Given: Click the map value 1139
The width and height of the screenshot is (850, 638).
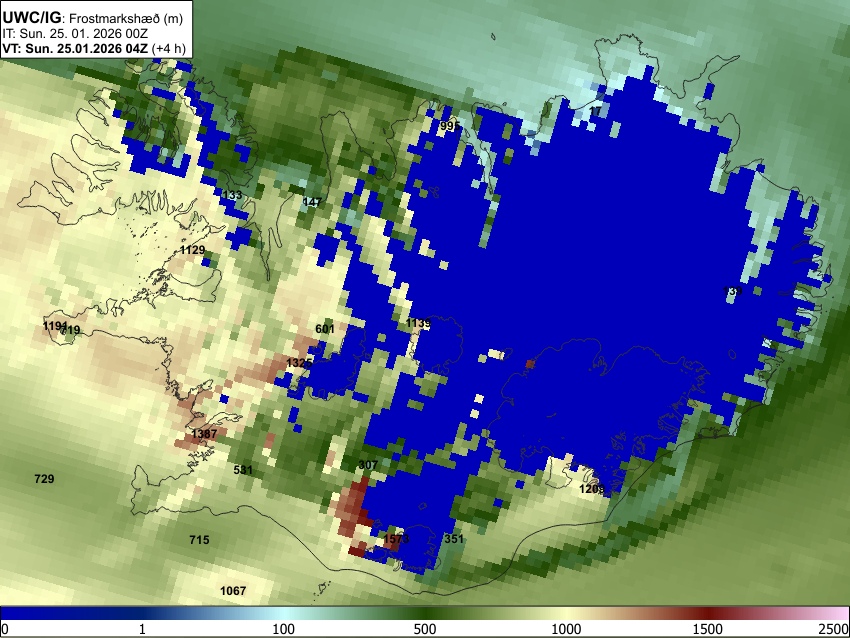Looking at the screenshot, I should click(x=418, y=324).
